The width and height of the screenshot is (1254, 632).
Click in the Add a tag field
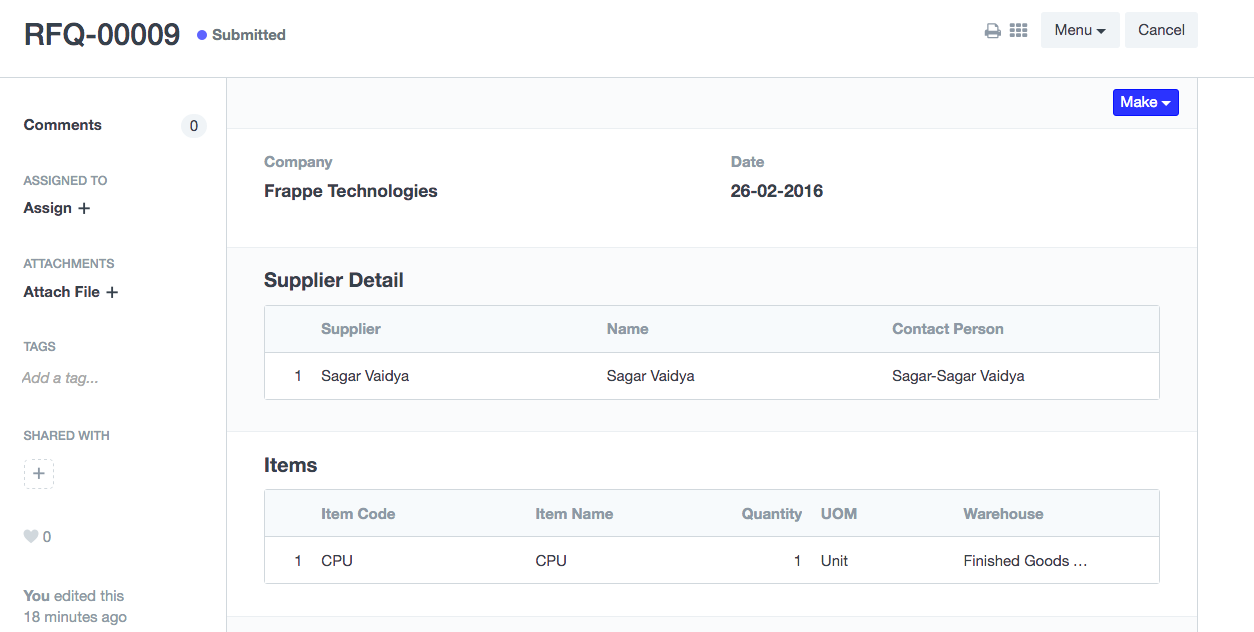click(60, 378)
